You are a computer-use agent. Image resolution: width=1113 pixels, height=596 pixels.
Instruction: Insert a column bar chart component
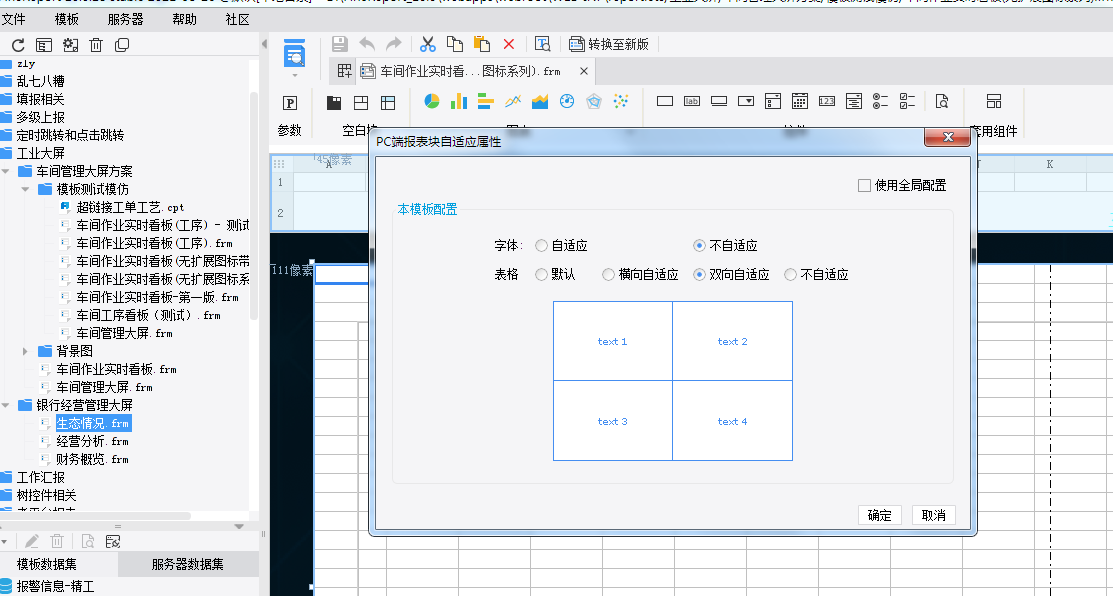459,101
